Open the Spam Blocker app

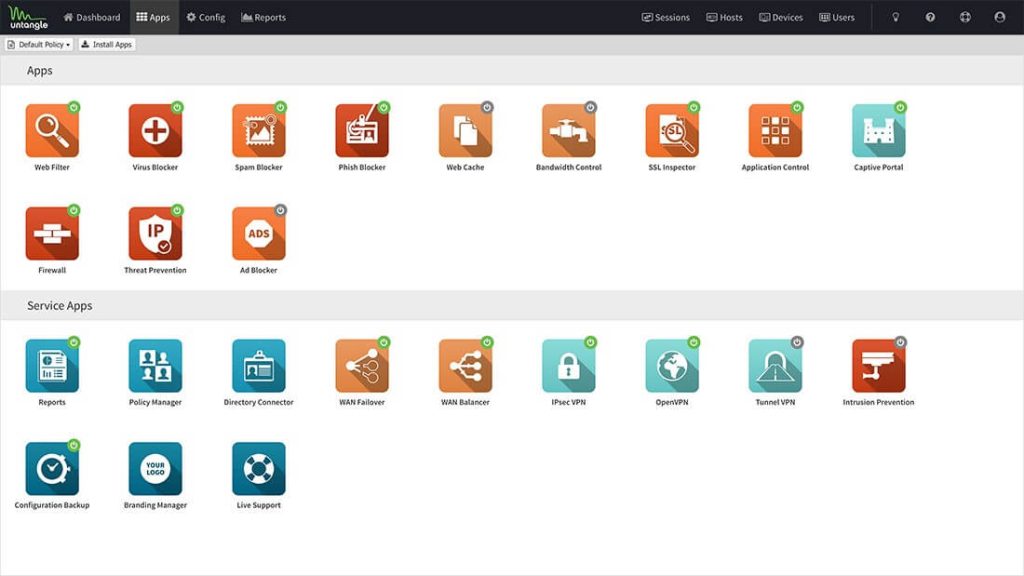click(x=259, y=131)
